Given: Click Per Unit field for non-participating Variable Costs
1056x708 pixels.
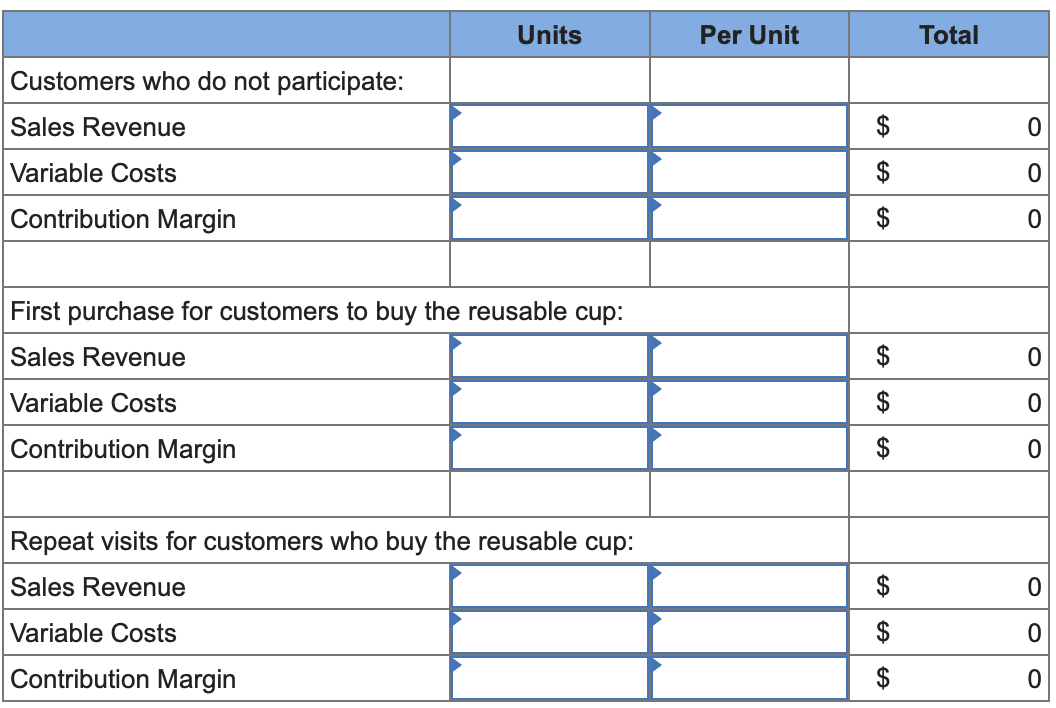Looking at the screenshot, I should (x=749, y=172).
